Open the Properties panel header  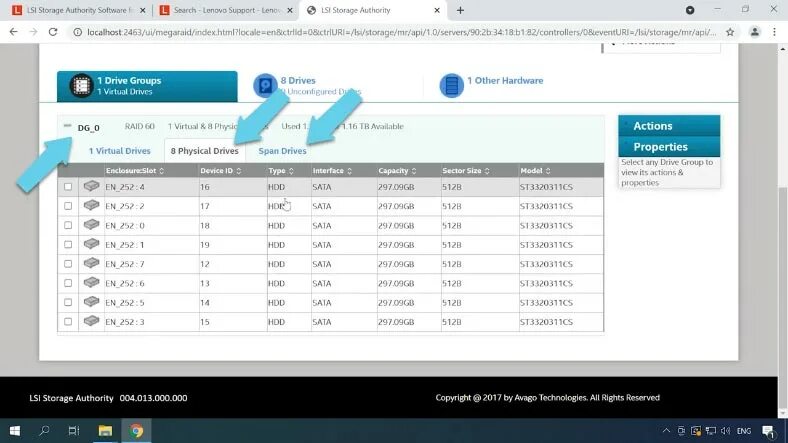669,147
